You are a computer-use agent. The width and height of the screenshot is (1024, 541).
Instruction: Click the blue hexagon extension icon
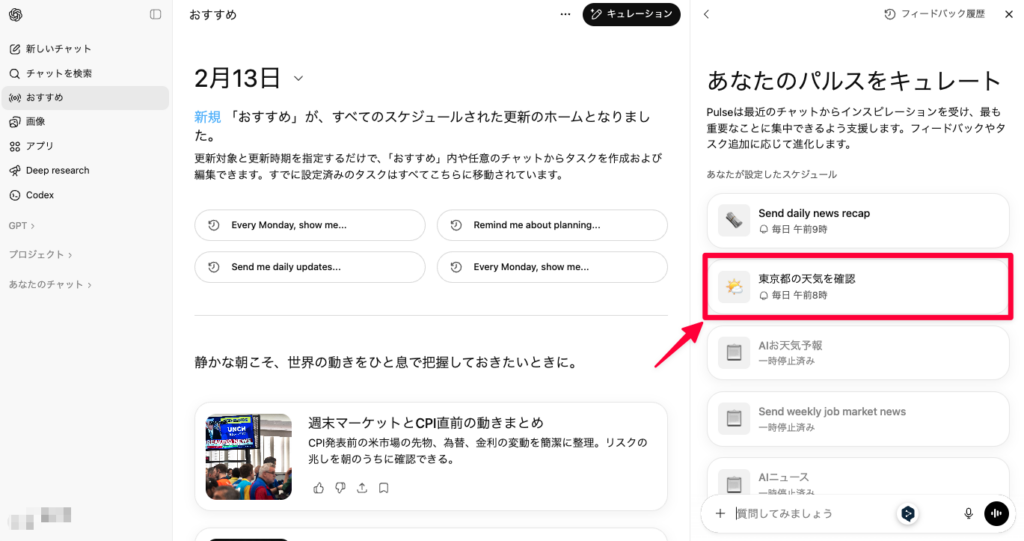[x=908, y=514]
